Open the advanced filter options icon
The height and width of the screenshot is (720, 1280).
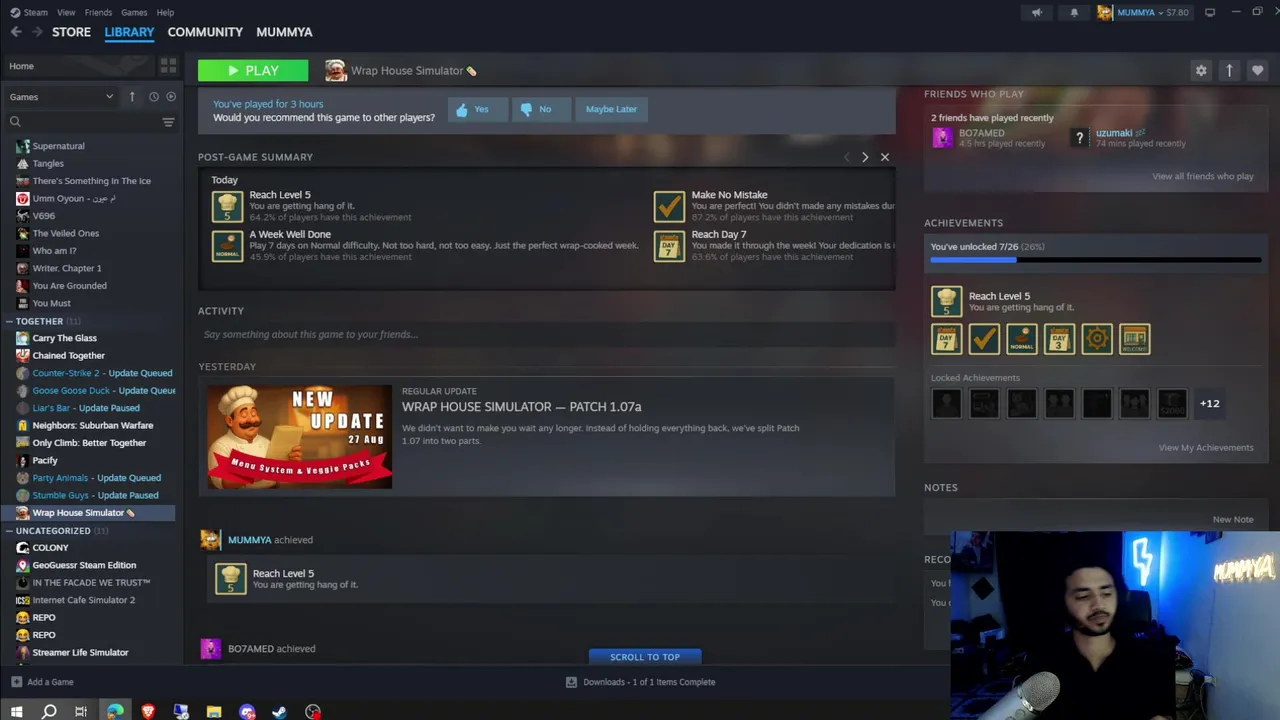point(168,122)
